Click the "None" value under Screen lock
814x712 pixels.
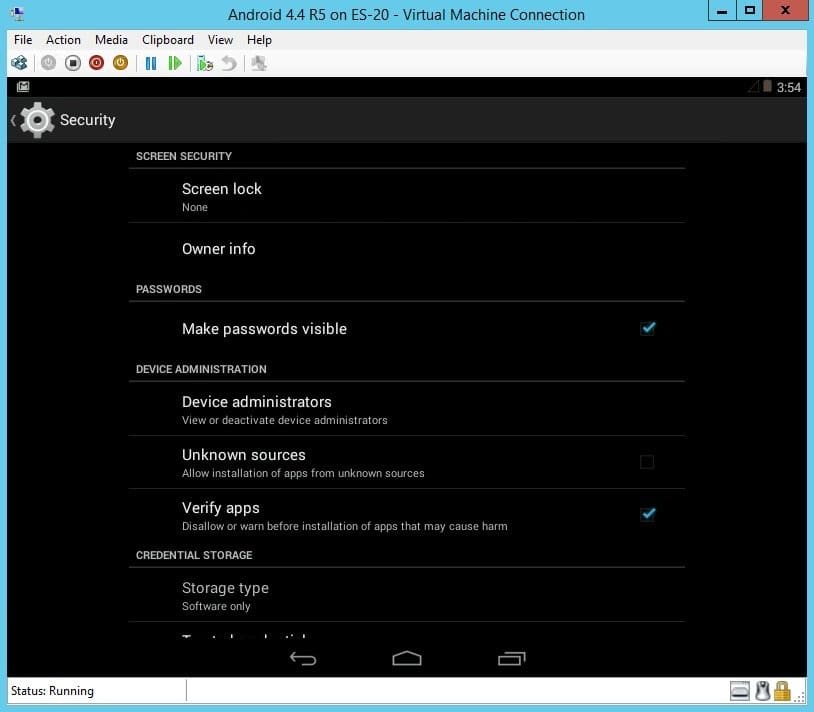coord(195,207)
